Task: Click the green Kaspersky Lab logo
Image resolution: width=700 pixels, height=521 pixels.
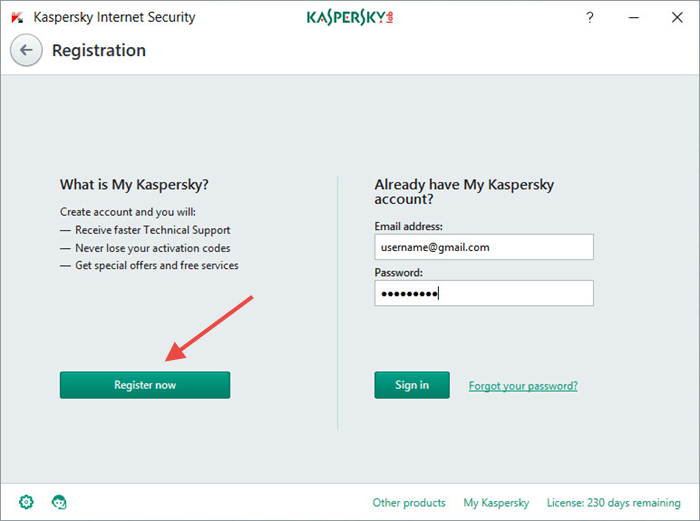Action: tap(350, 17)
